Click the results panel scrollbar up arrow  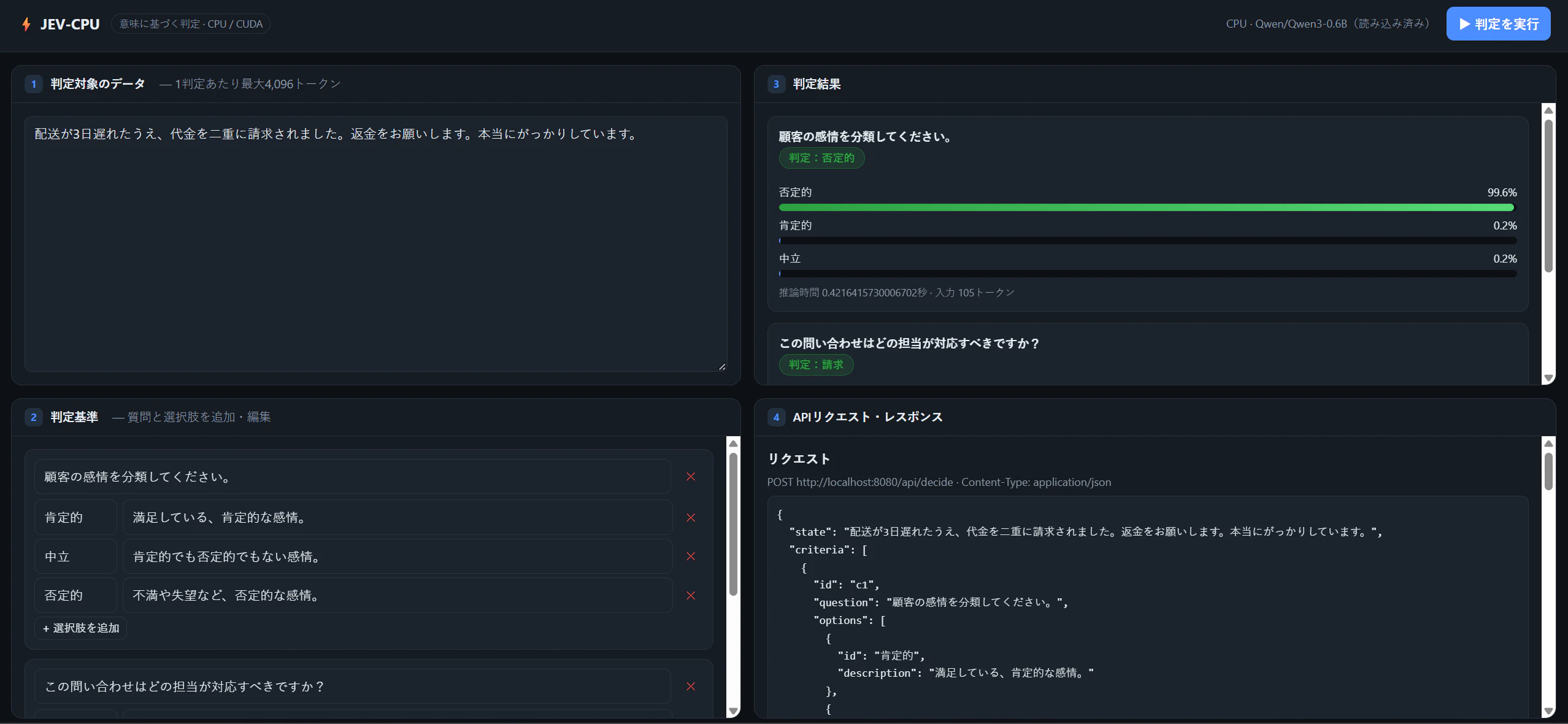[x=1548, y=110]
